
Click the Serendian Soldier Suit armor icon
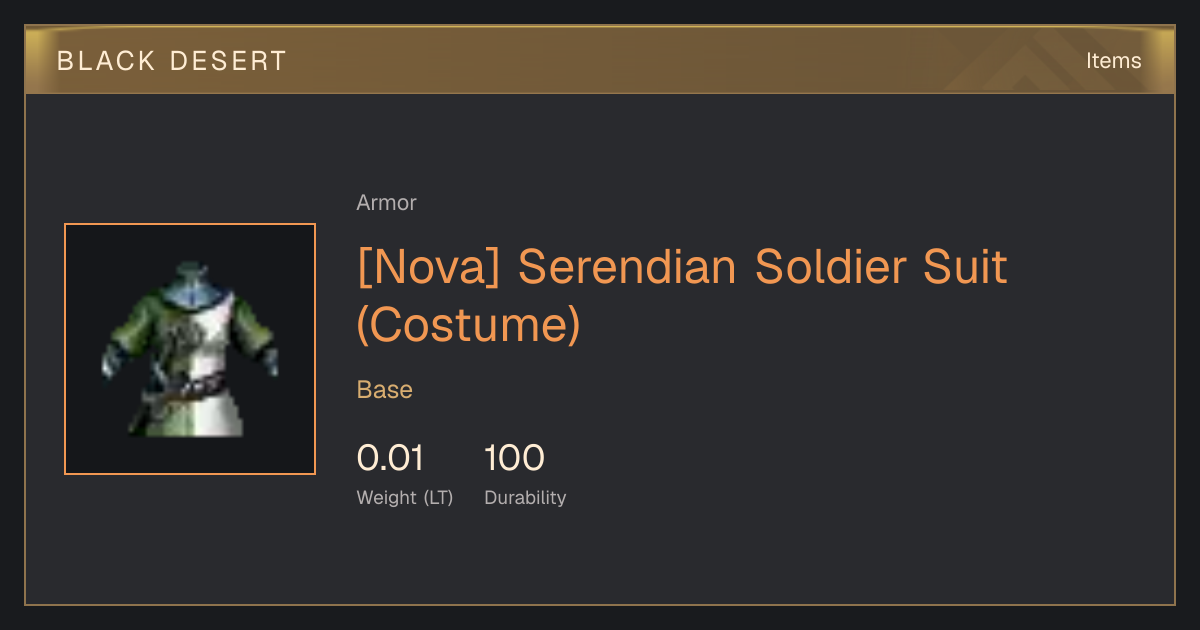[190, 349]
